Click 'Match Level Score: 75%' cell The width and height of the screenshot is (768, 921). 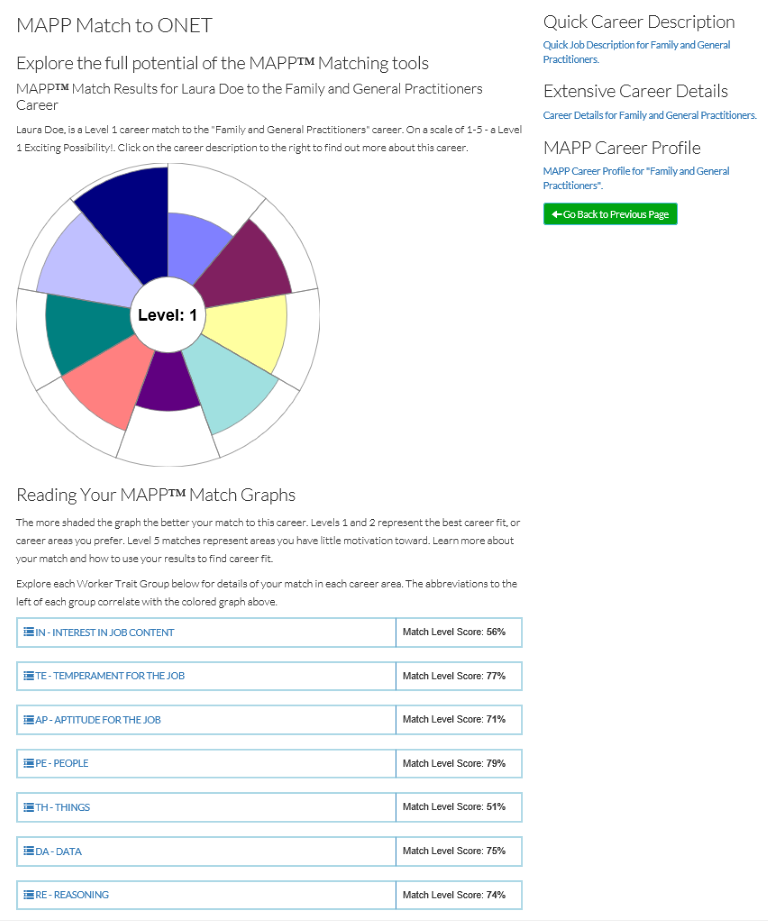(x=459, y=851)
